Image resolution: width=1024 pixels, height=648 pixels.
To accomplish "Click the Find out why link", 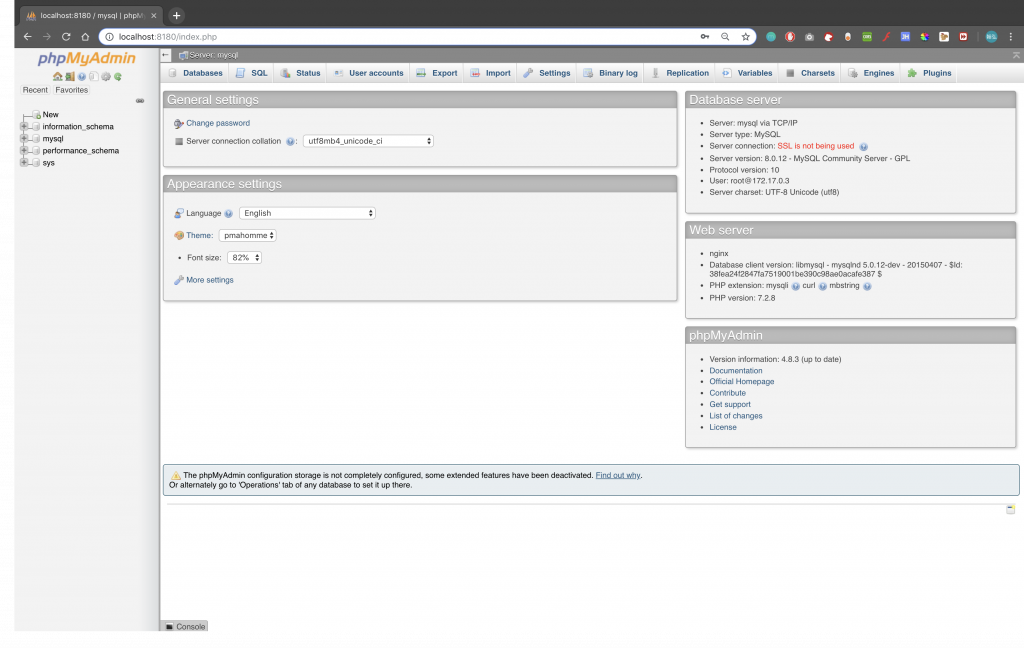I will coord(618,476).
